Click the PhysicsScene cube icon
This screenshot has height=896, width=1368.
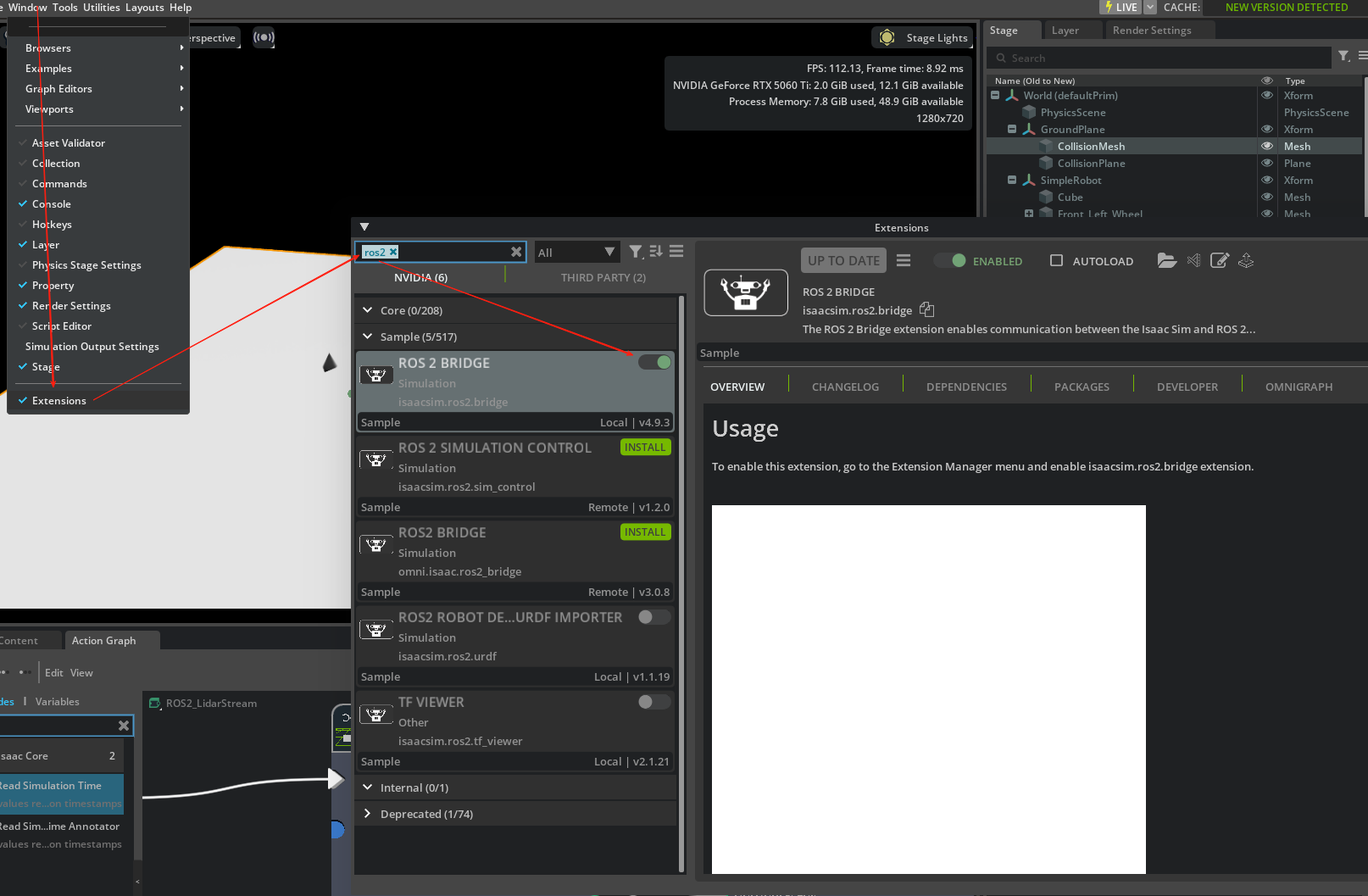1029,113
